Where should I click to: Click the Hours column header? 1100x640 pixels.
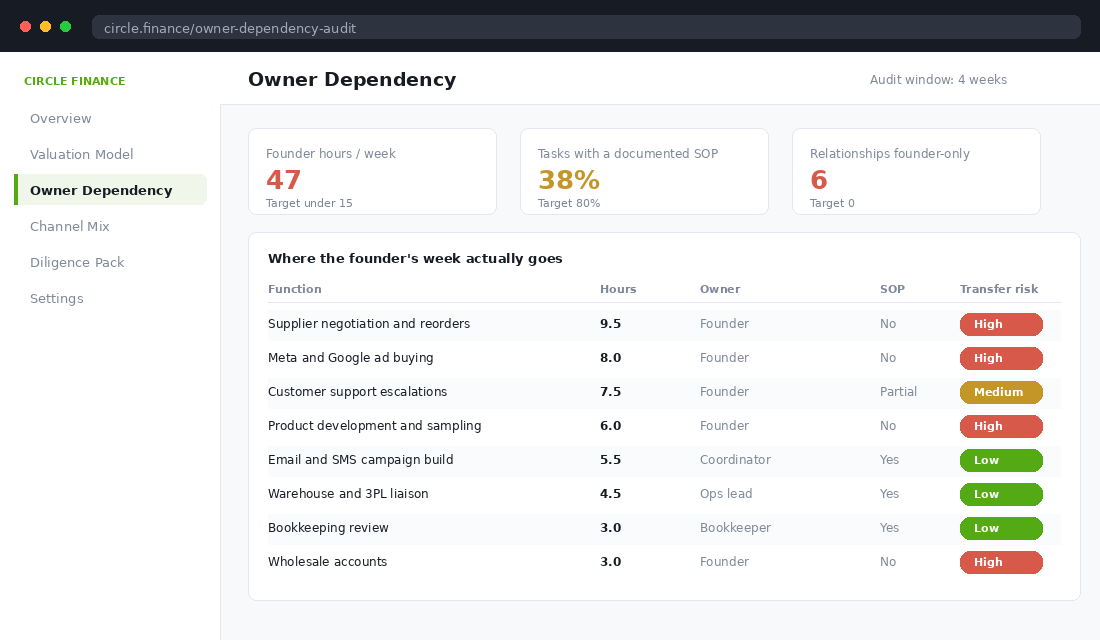[618, 289]
